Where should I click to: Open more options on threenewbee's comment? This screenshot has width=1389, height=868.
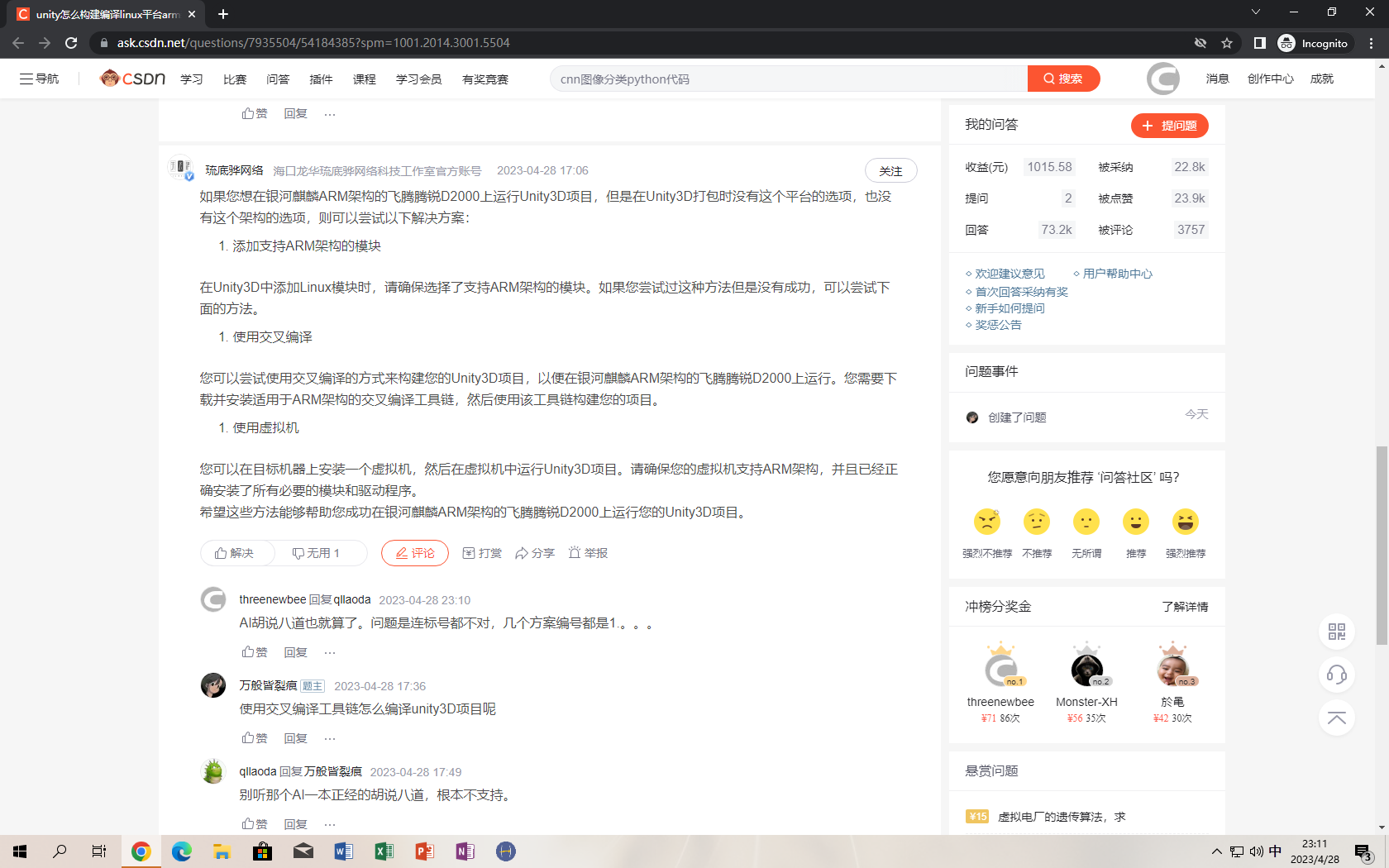tap(330, 652)
